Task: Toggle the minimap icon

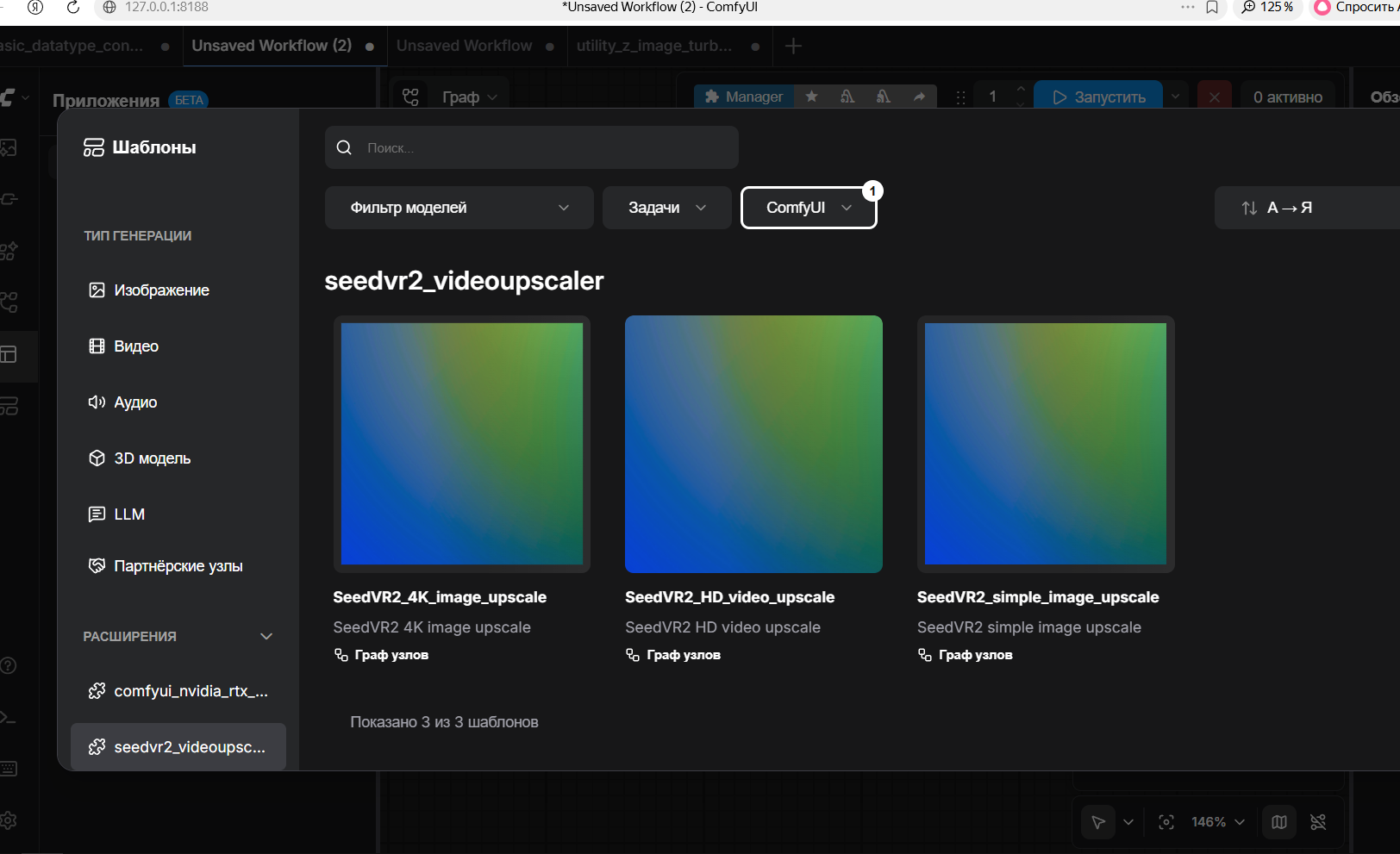Action: coord(1279,822)
